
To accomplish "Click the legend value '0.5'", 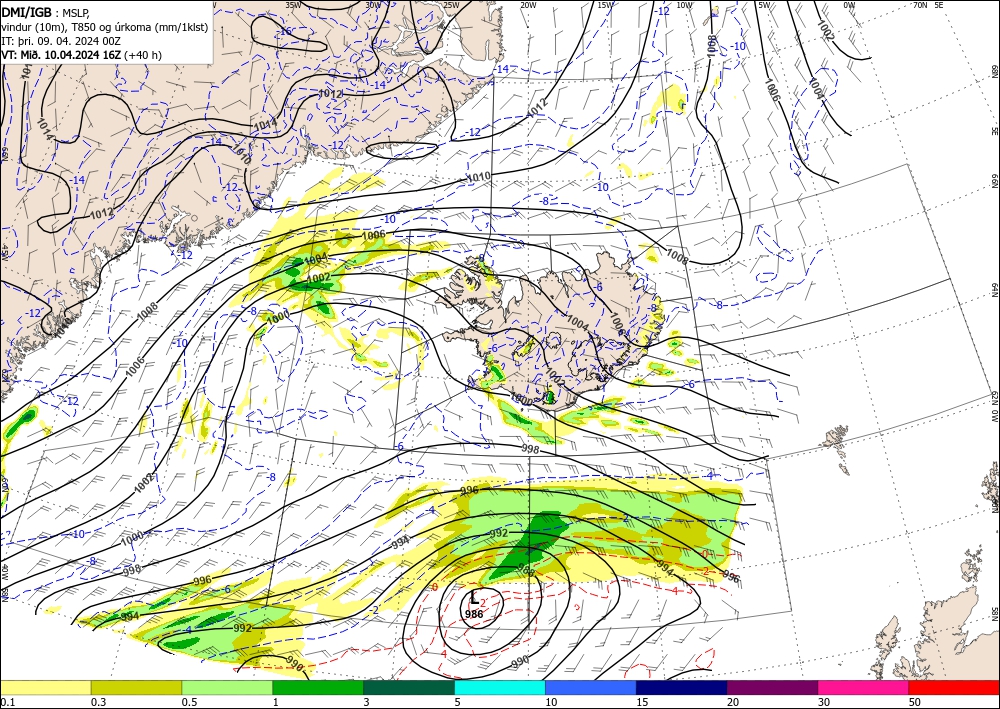I will click(189, 702).
